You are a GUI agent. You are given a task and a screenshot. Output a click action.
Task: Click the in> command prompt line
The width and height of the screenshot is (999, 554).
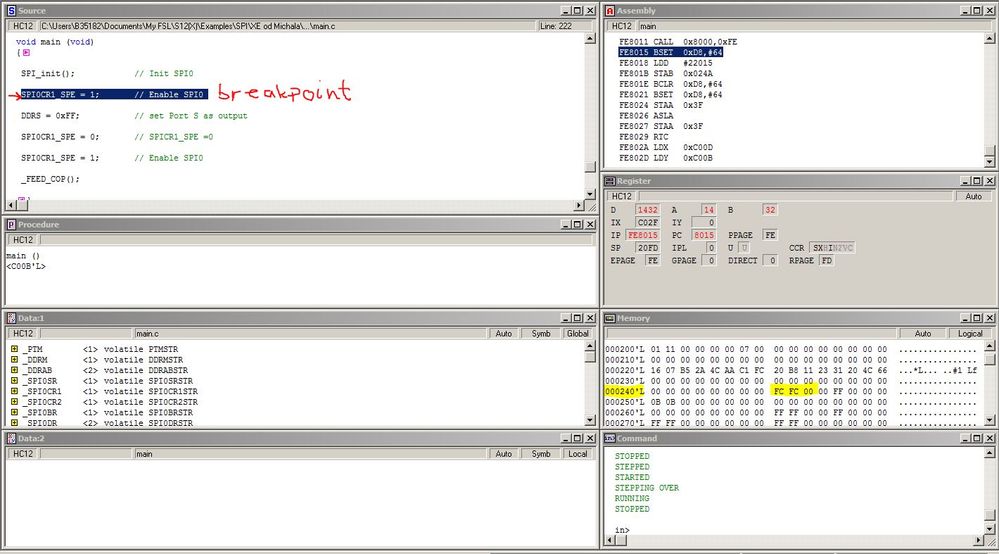click(x=622, y=530)
